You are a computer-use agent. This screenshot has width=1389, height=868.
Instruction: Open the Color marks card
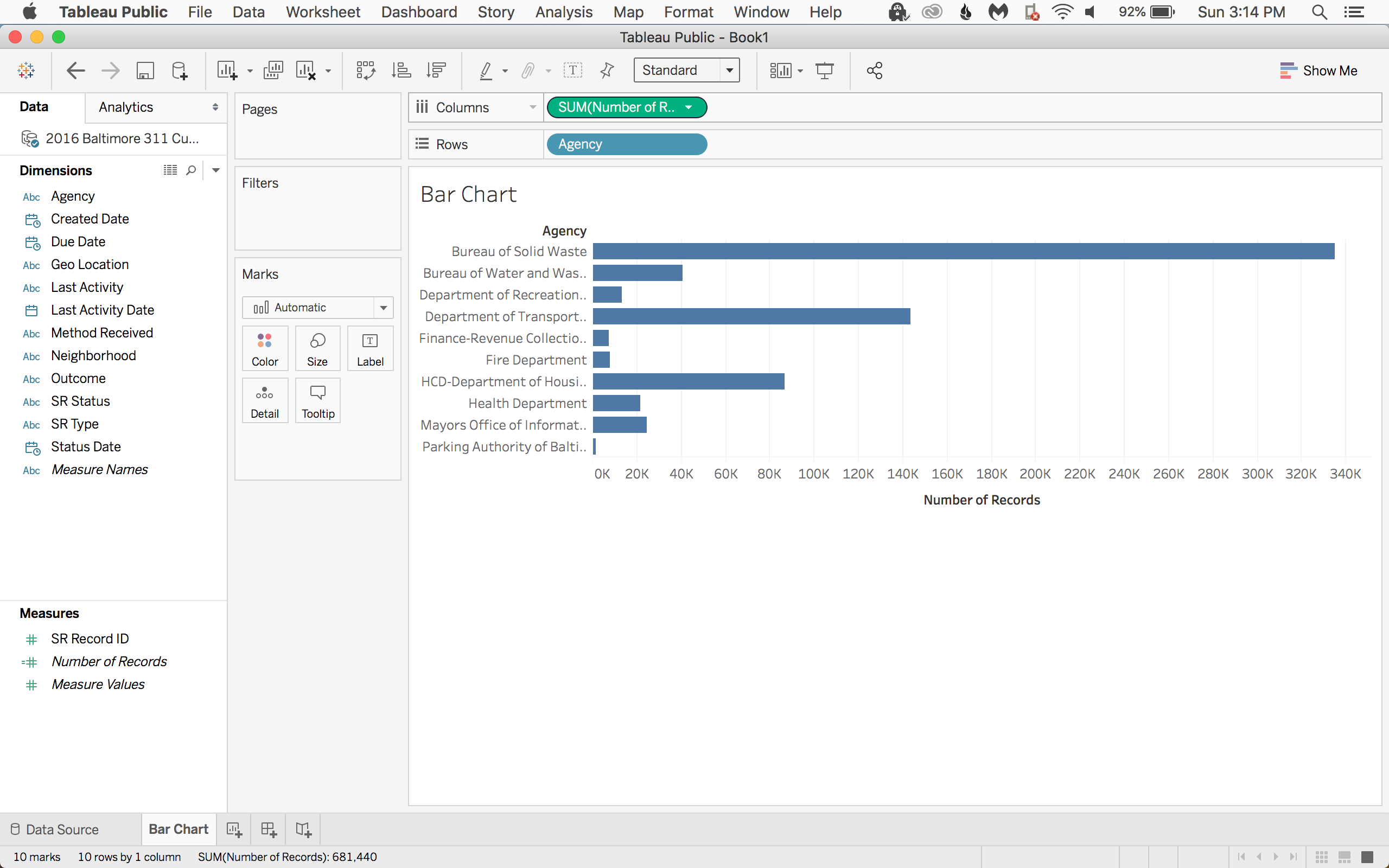click(265, 348)
